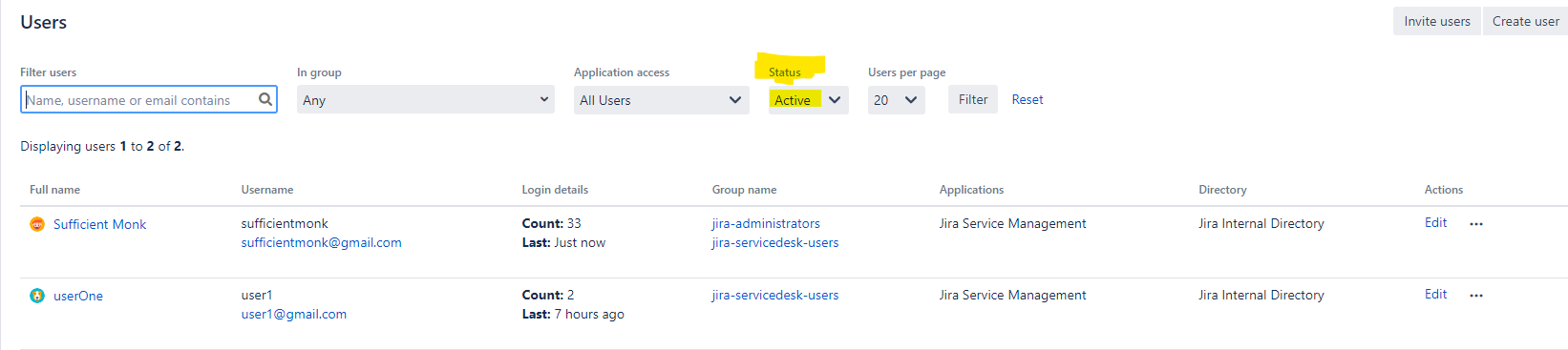This screenshot has width=1568, height=350.
Task: Click the username text user1
Action: (x=257, y=295)
